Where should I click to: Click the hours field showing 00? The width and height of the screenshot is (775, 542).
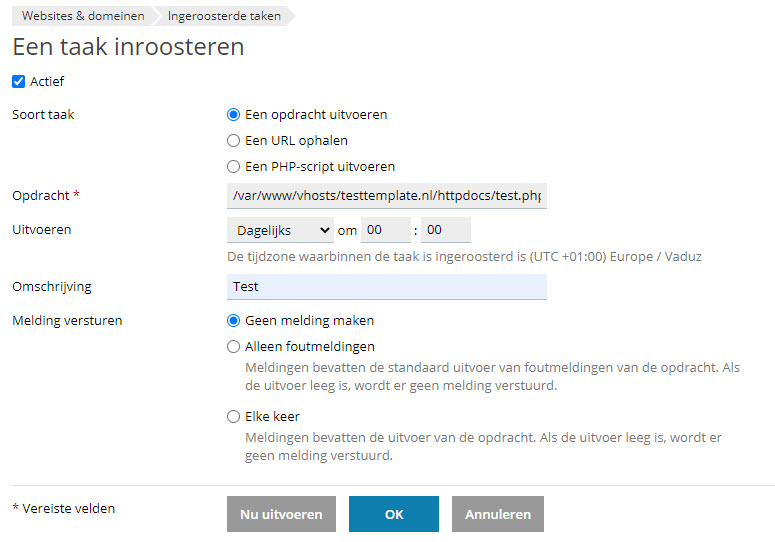[x=386, y=230]
